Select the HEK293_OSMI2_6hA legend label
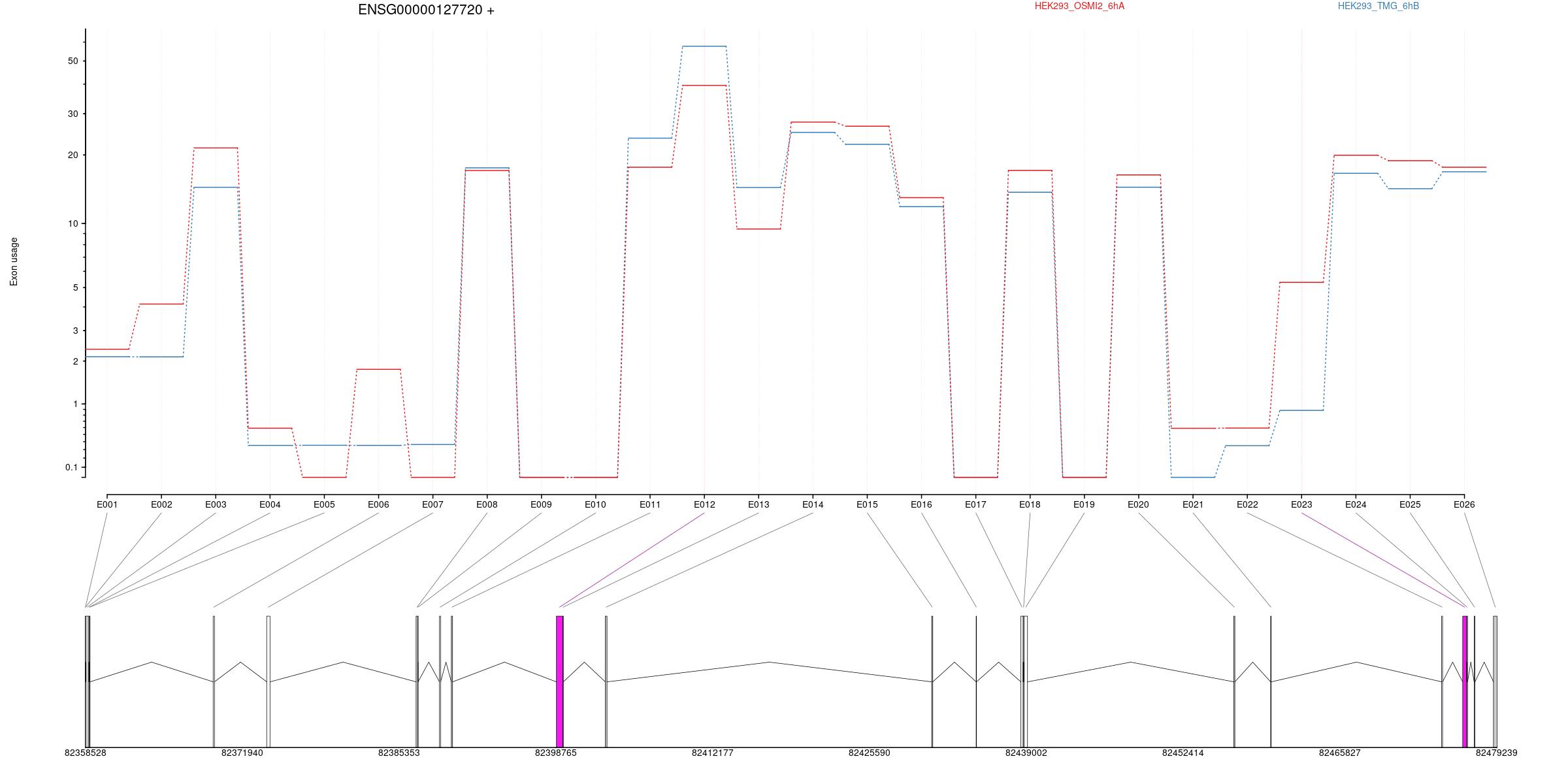 [1079, 6]
